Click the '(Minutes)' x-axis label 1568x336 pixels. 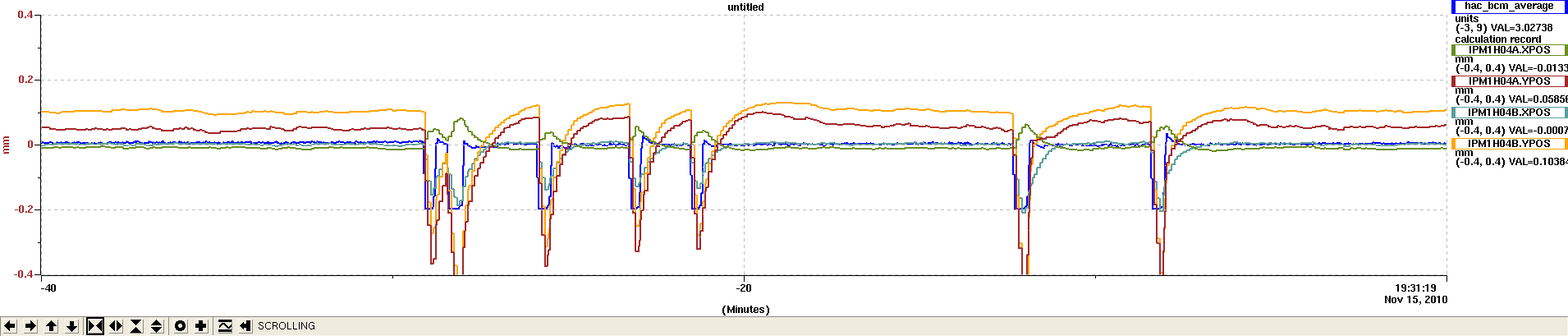745,310
